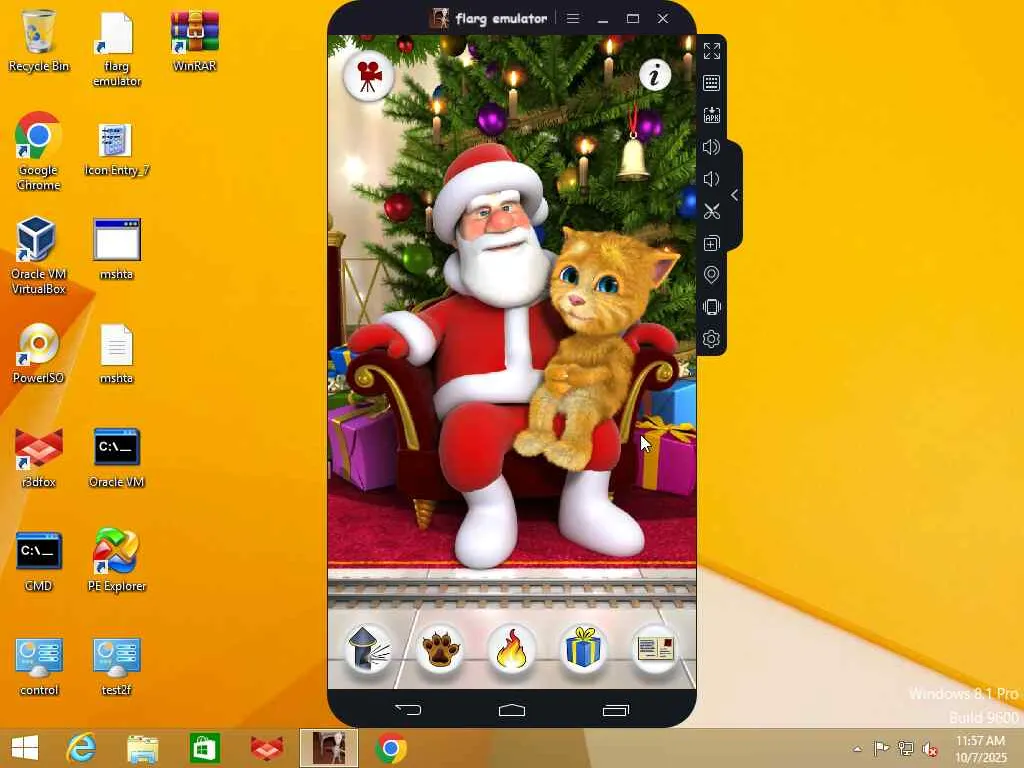Tap the blue gift box button

coord(583,649)
